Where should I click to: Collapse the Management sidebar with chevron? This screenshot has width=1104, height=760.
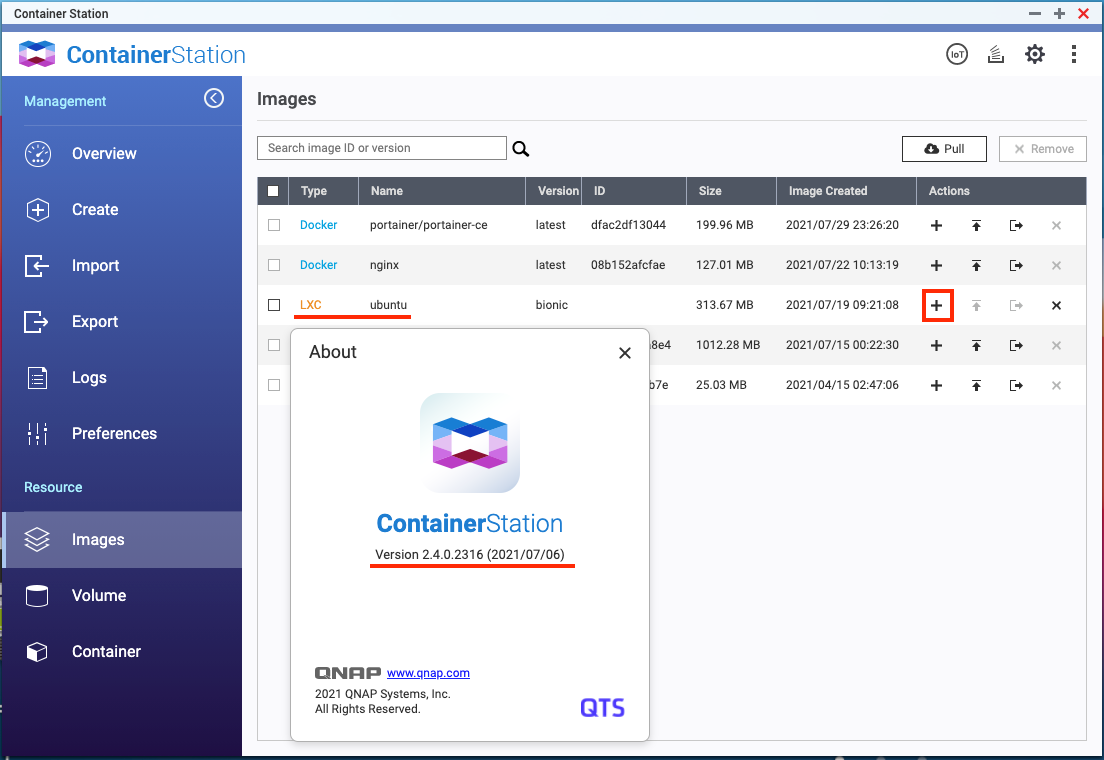(x=214, y=98)
